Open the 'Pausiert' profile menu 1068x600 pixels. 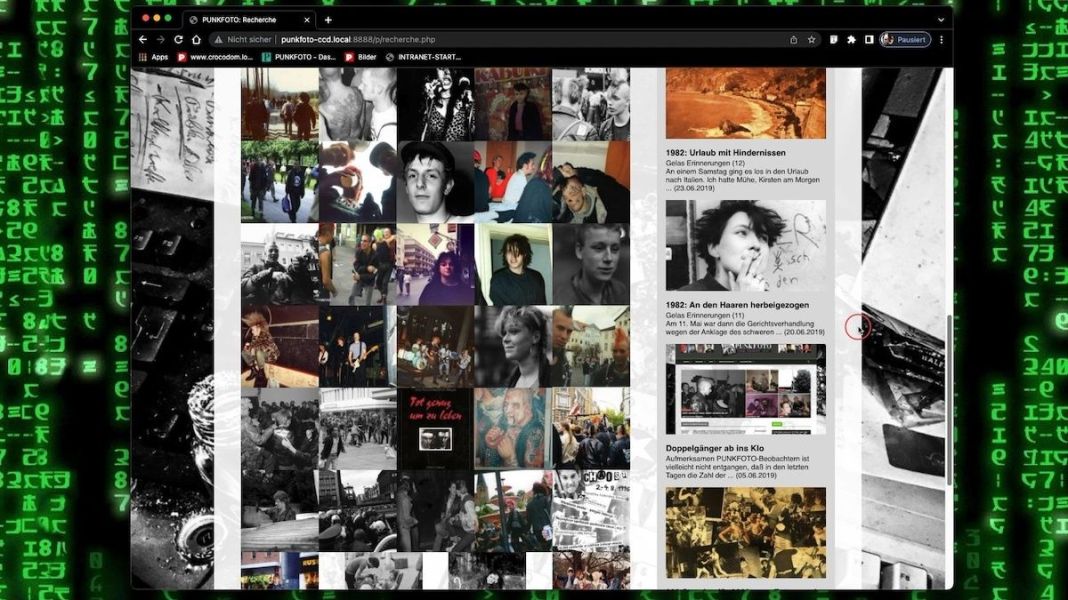coord(906,40)
